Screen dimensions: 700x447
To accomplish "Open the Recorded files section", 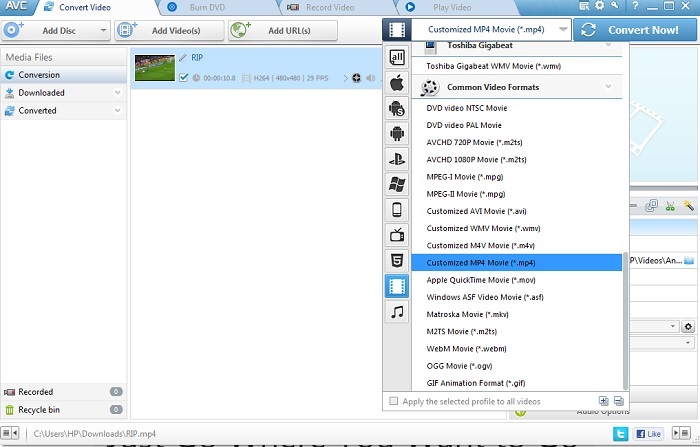I will [x=64, y=392].
